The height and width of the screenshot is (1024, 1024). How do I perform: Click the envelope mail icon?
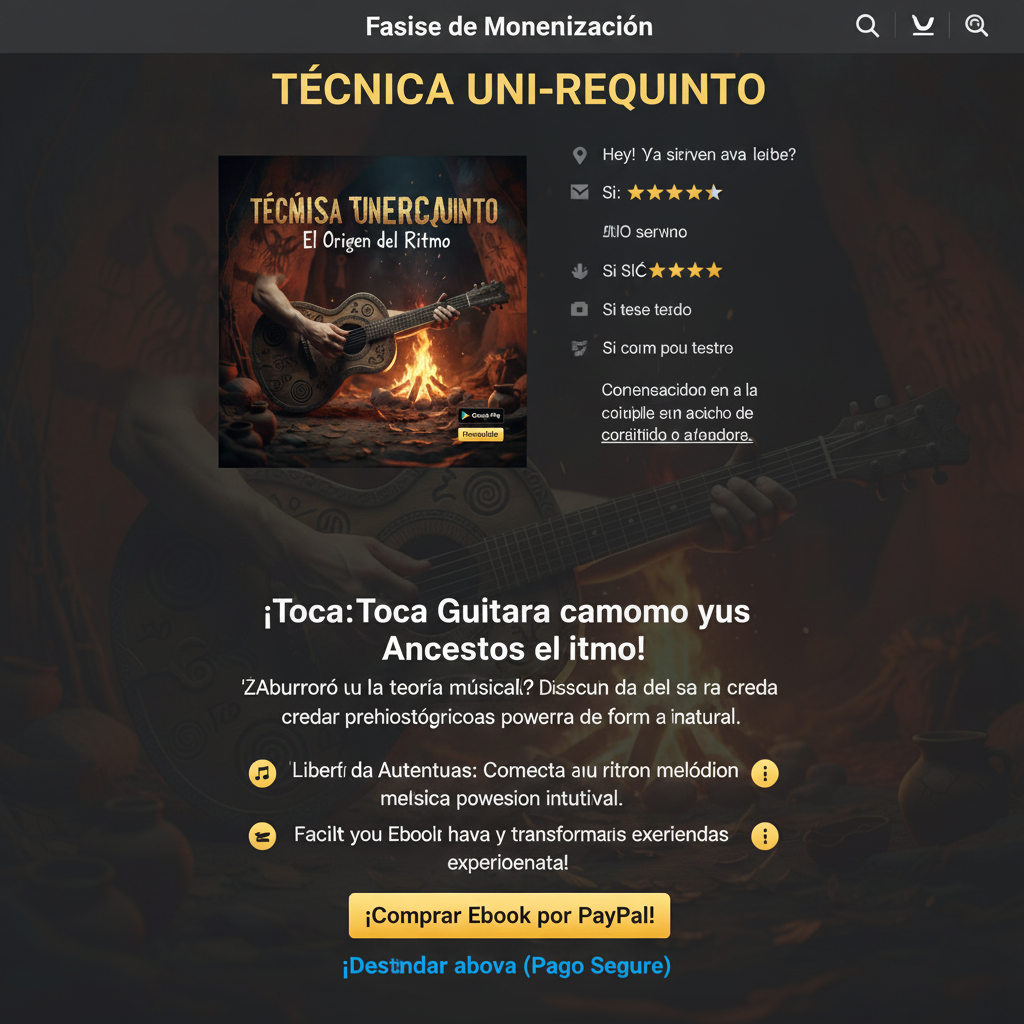579,192
